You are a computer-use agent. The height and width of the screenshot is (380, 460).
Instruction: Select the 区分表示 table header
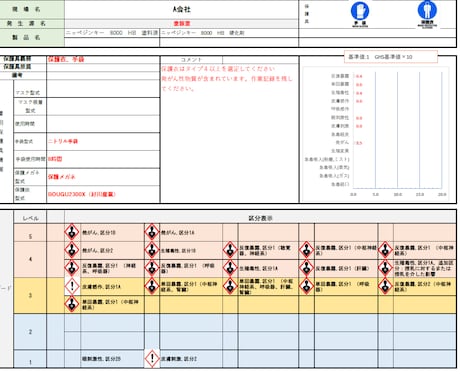coord(260,218)
